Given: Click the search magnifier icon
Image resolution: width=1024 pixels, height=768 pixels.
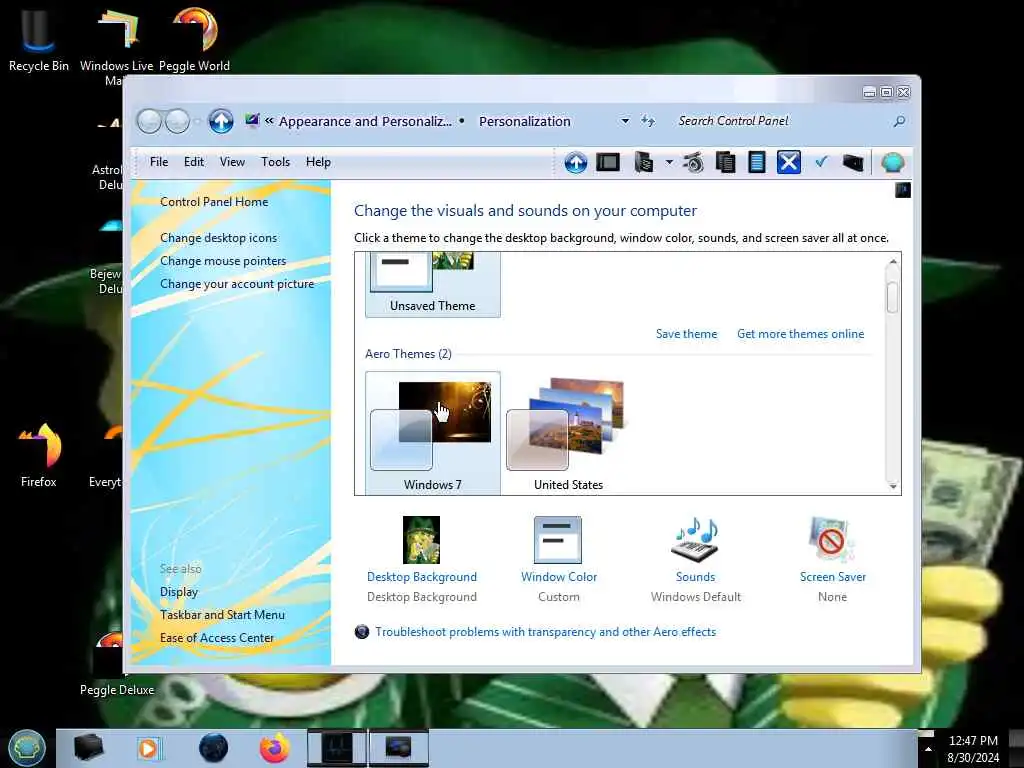Looking at the screenshot, I should coord(899,121).
